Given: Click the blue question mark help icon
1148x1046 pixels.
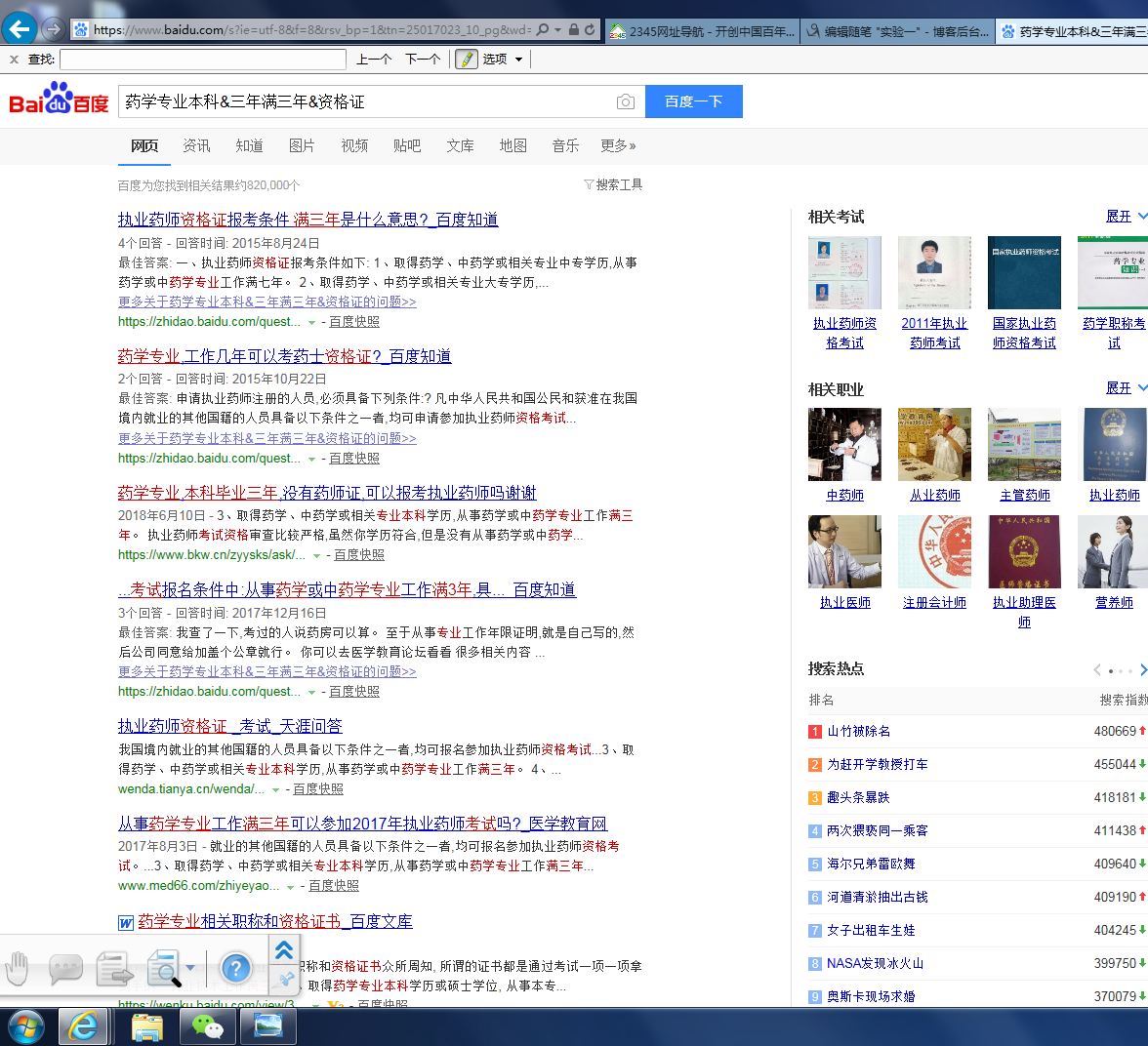Looking at the screenshot, I should (236, 968).
